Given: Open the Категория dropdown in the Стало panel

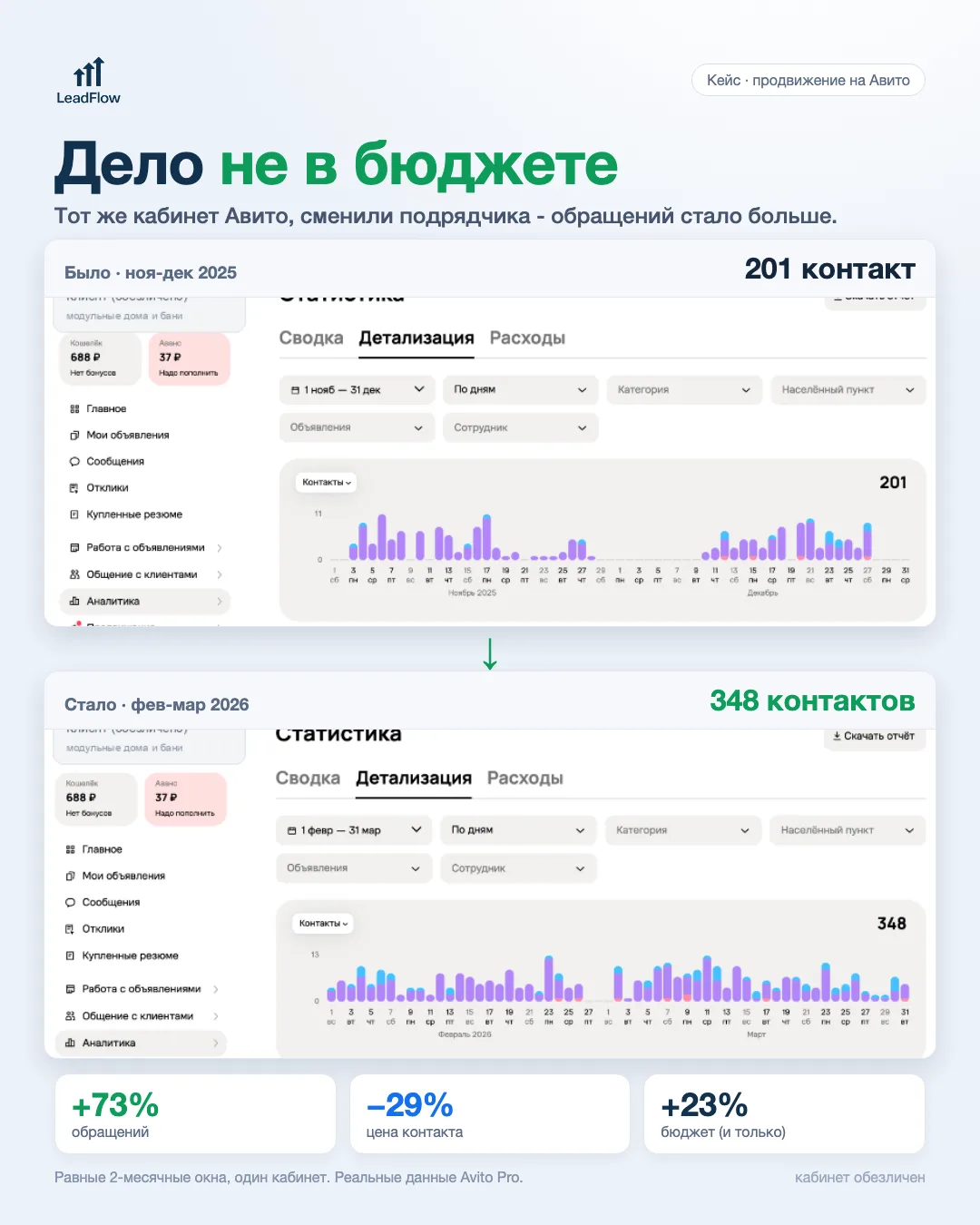Looking at the screenshot, I should [x=682, y=830].
